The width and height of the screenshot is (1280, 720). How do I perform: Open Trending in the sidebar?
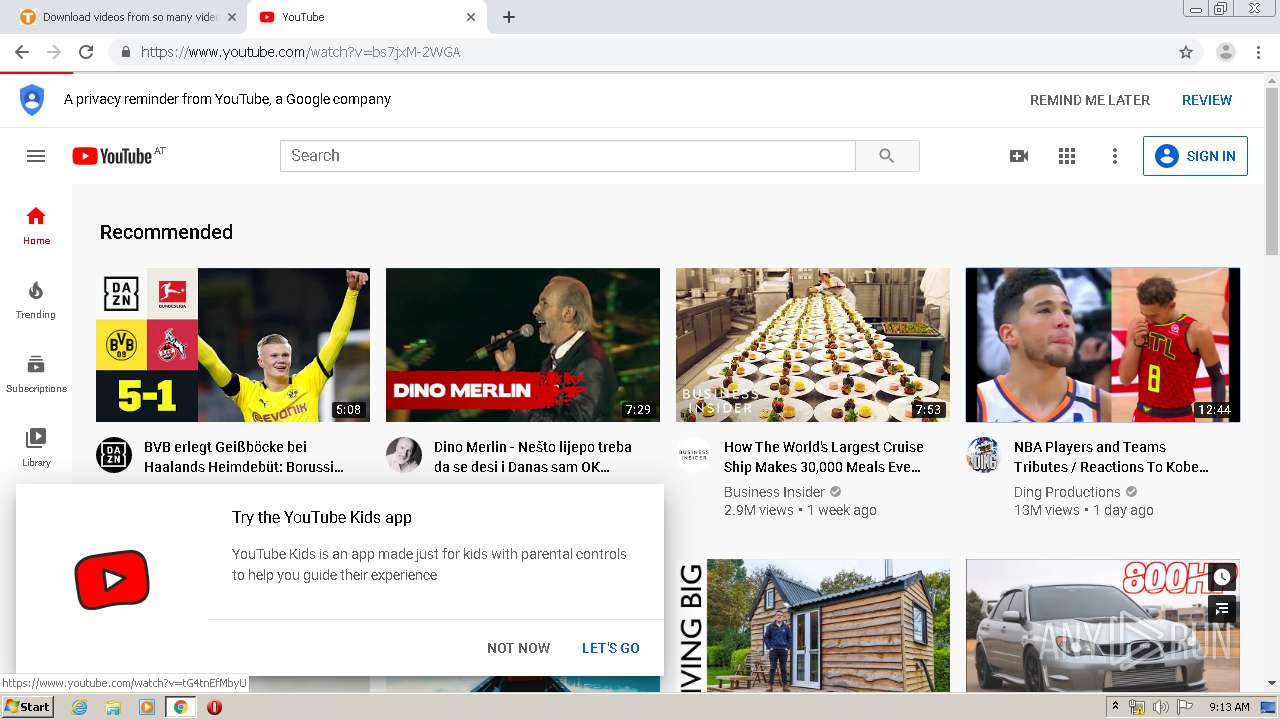click(36, 300)
